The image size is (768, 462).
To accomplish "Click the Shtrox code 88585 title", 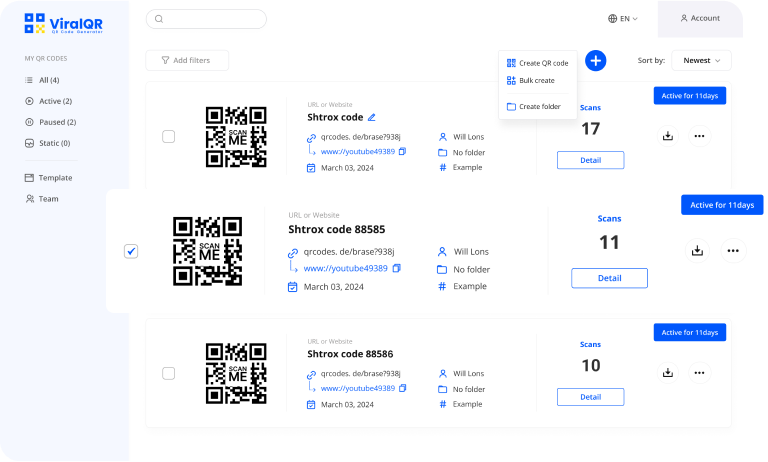I will 336,229.
